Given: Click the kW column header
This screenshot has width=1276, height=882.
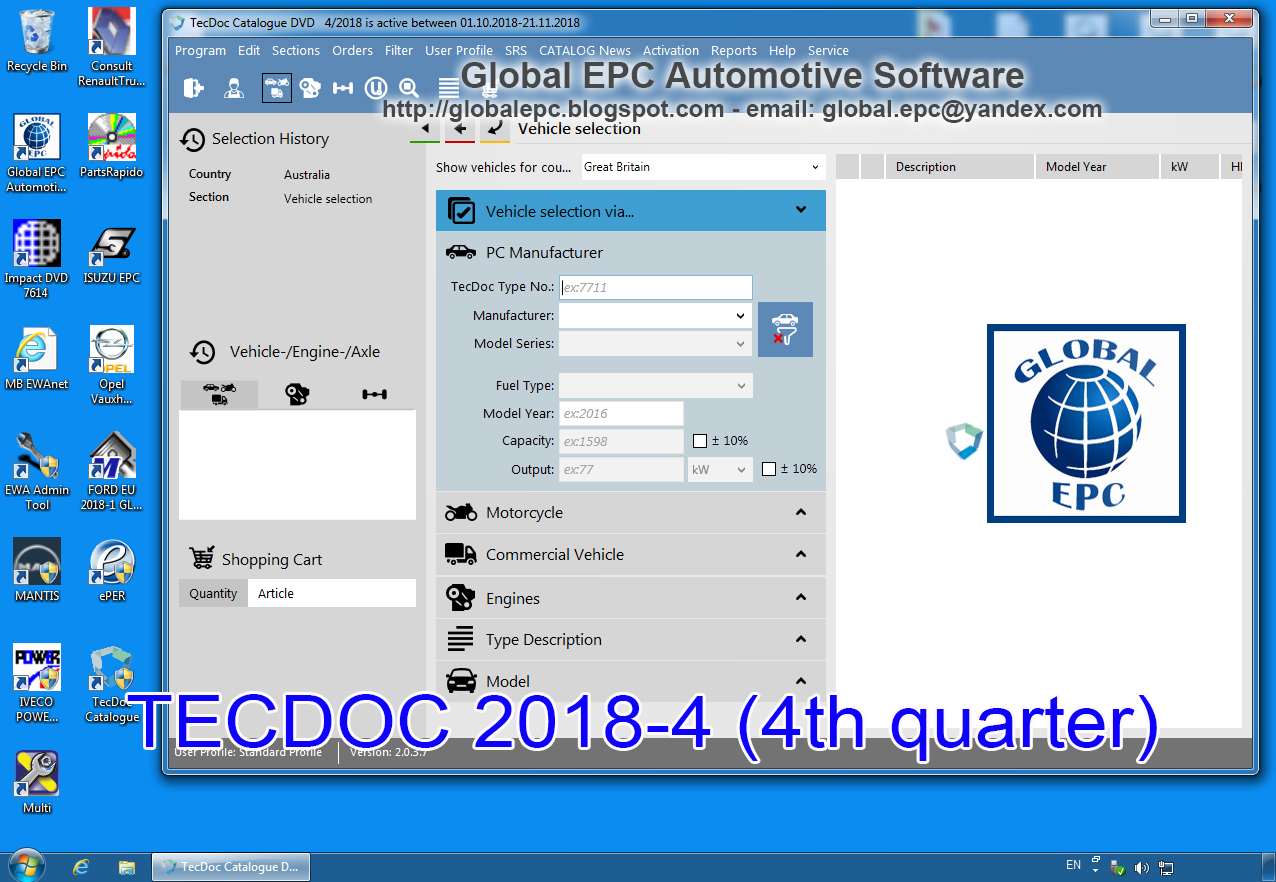Looking at the screenshot, I should (1189, 167).
